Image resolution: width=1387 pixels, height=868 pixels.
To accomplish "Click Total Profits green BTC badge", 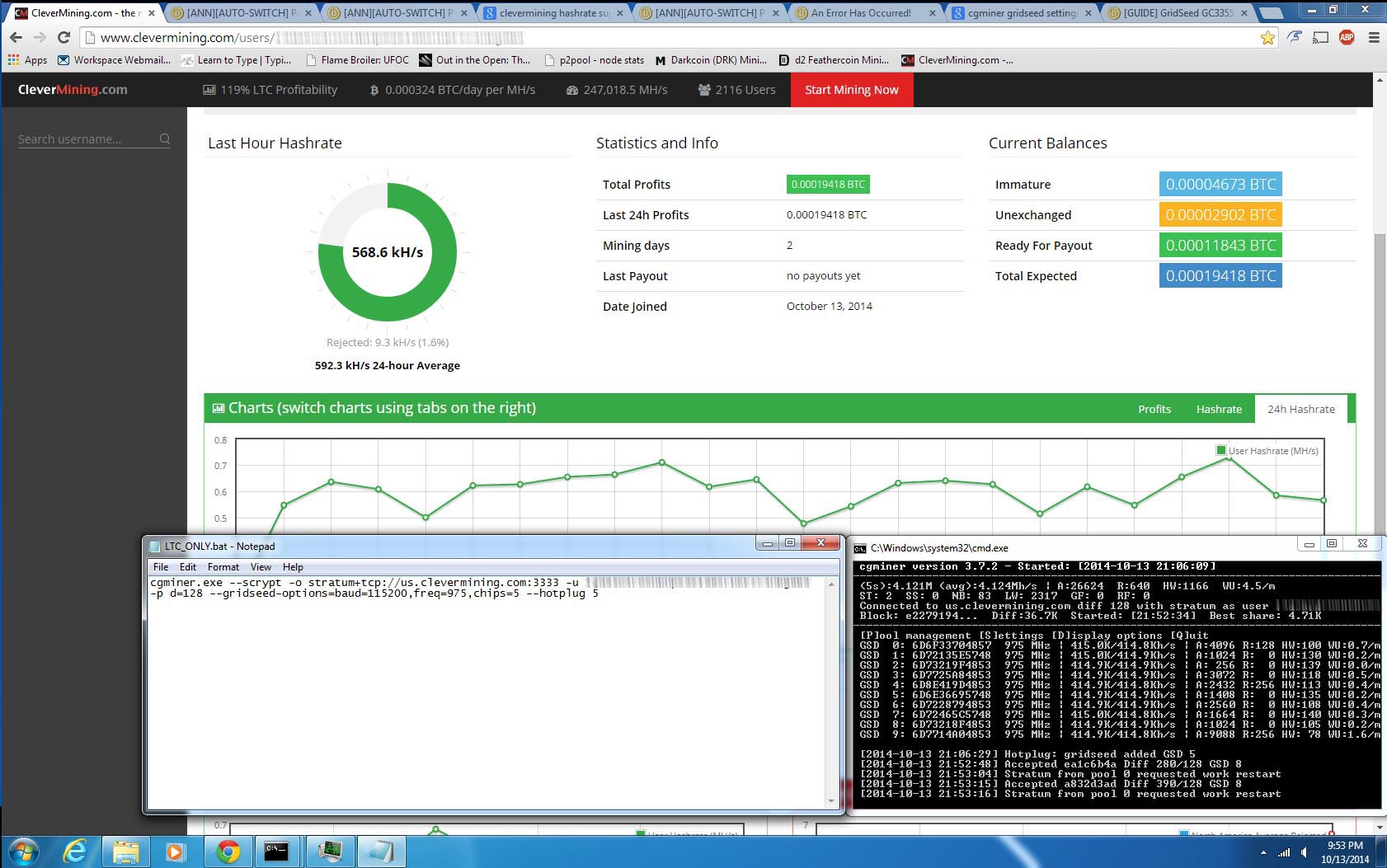I will [828, 185].
